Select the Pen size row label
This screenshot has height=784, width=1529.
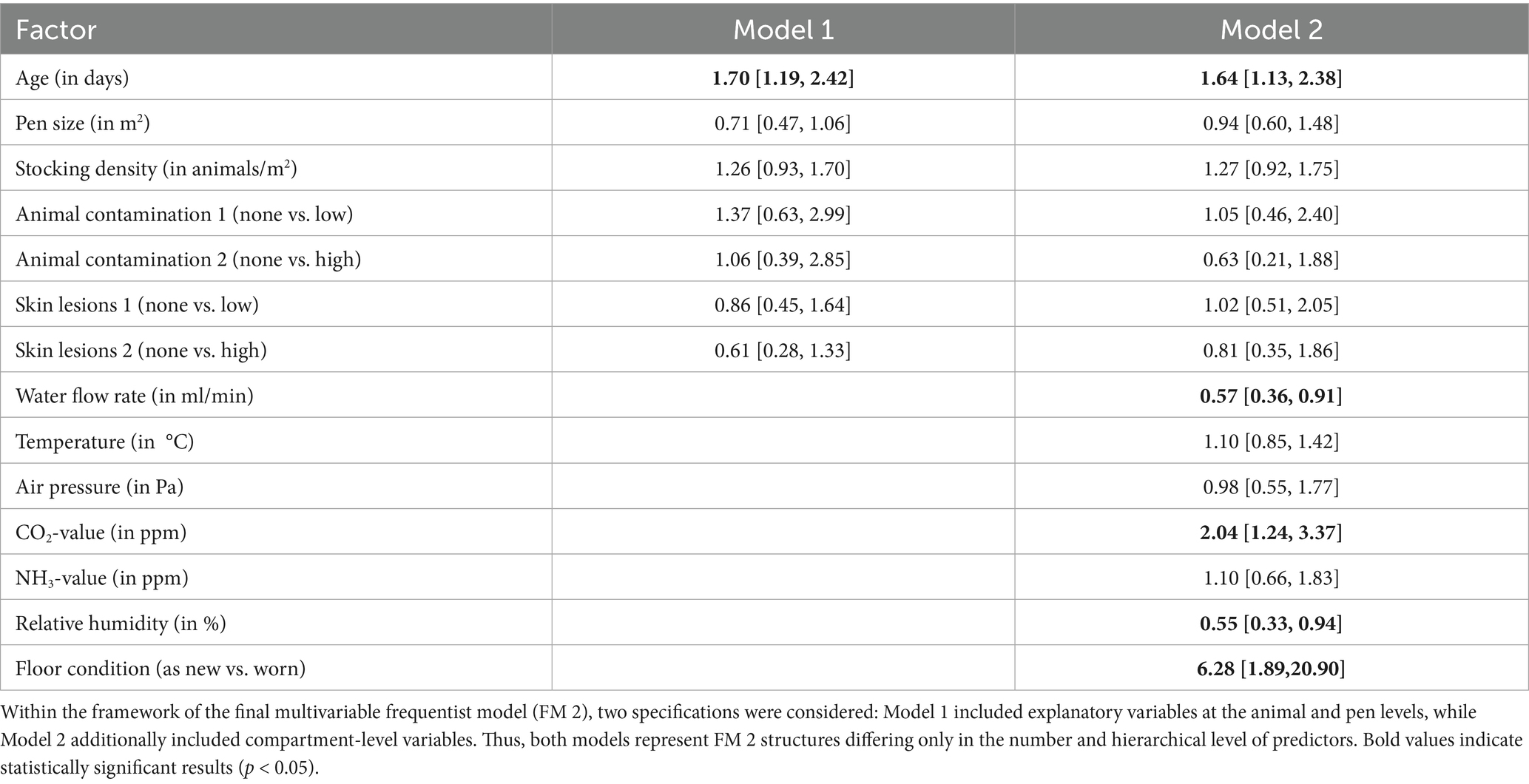(83, 123)
